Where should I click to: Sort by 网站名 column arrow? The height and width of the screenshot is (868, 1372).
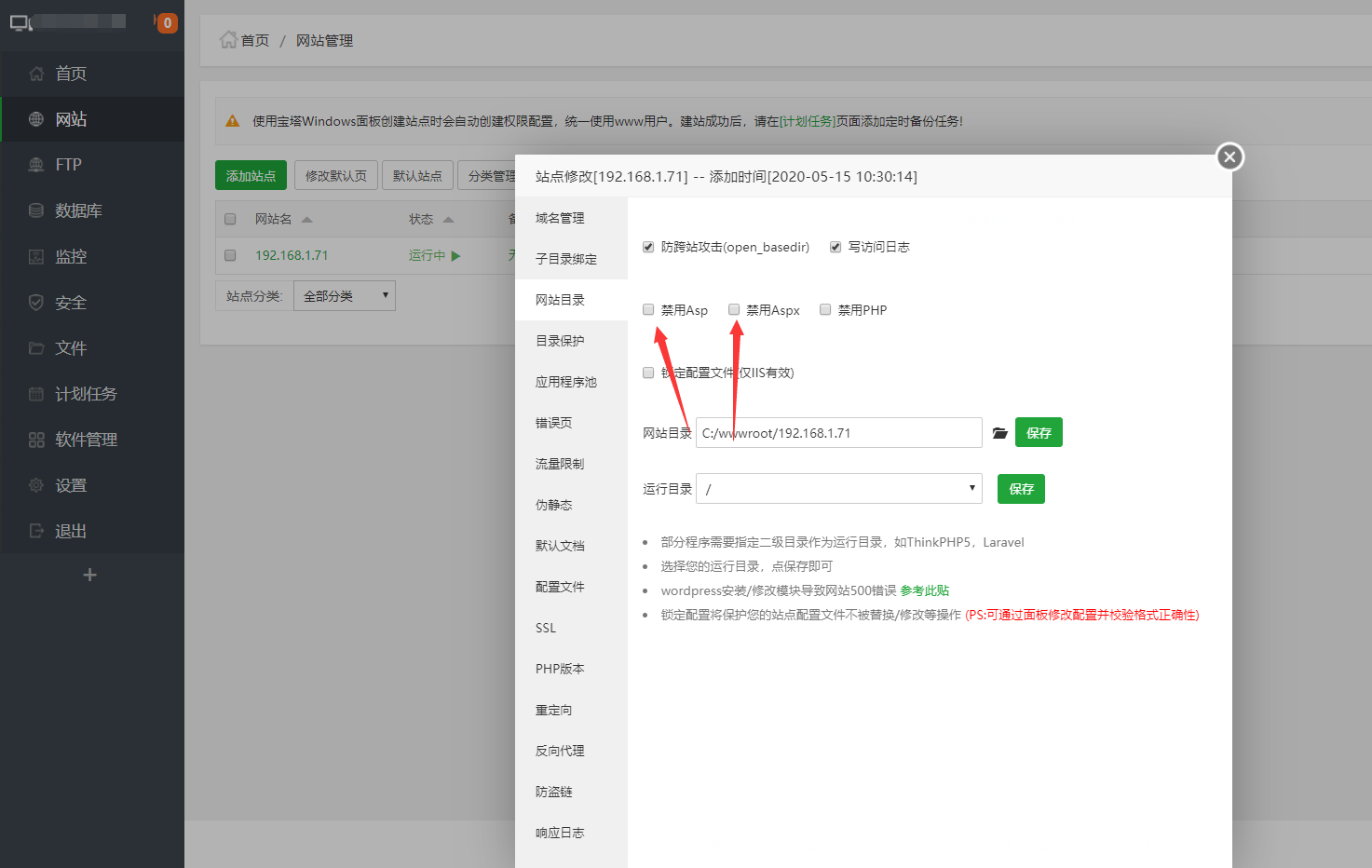pos(306,220)
